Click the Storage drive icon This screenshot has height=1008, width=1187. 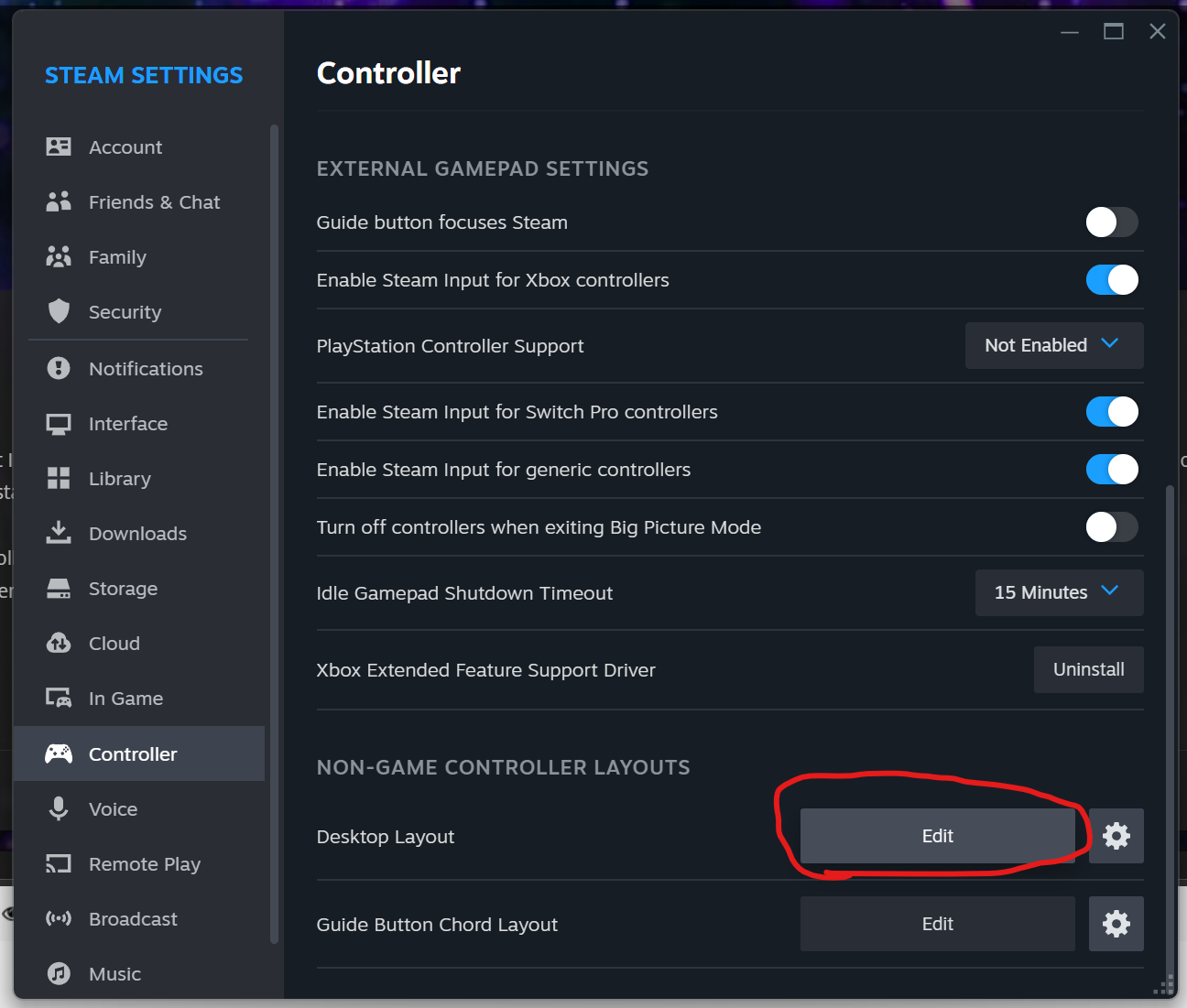(x=59, y=588)
